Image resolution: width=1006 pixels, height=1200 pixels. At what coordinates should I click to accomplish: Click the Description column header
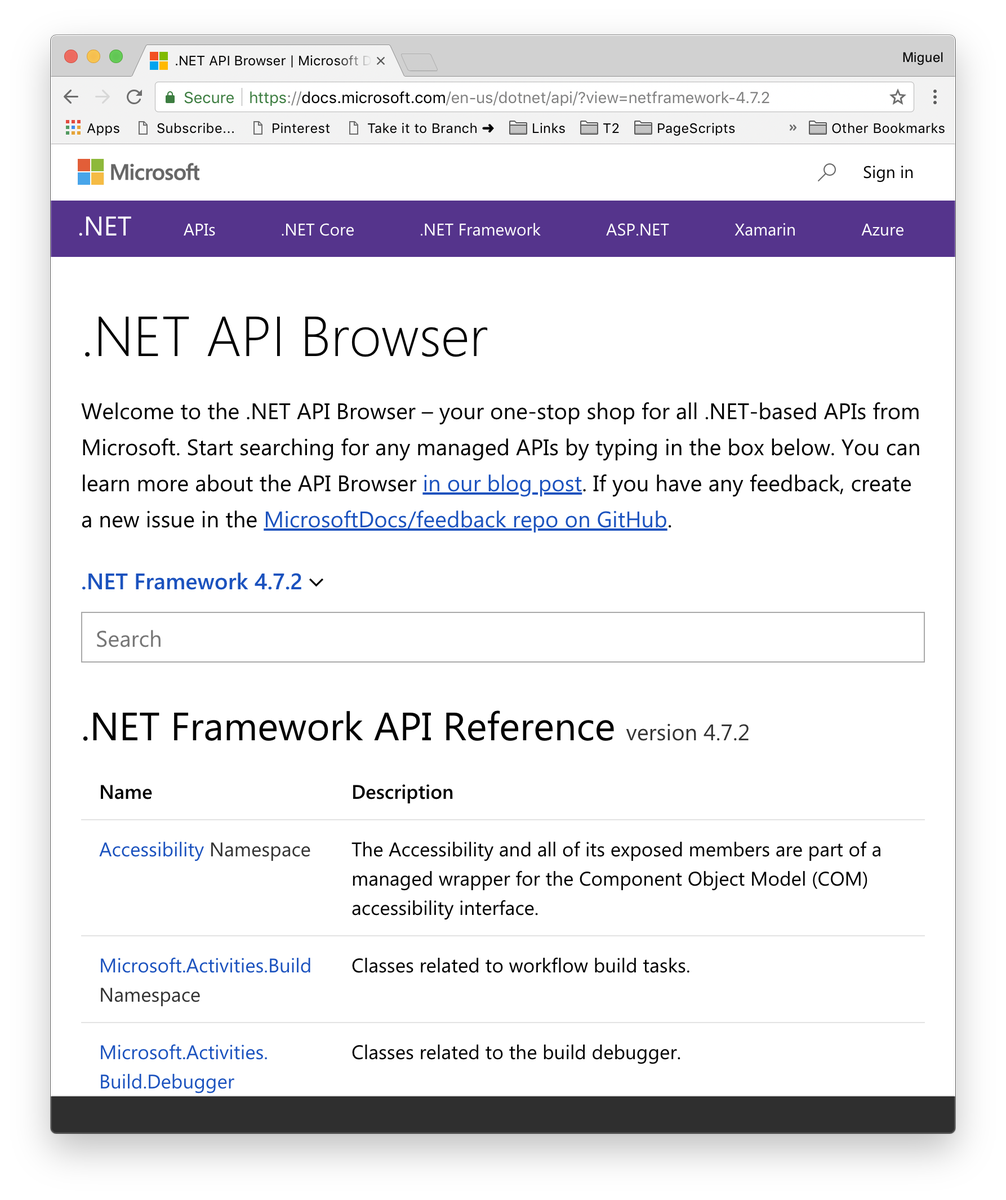pyautogui.click(x=402, y=792)
